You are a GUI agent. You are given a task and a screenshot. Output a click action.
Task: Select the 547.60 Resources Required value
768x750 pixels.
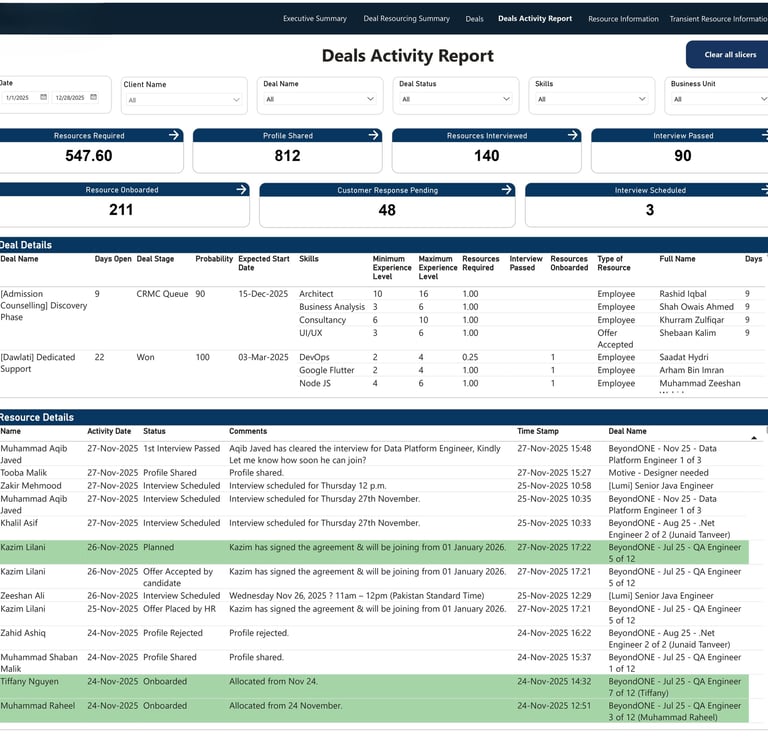89,156
